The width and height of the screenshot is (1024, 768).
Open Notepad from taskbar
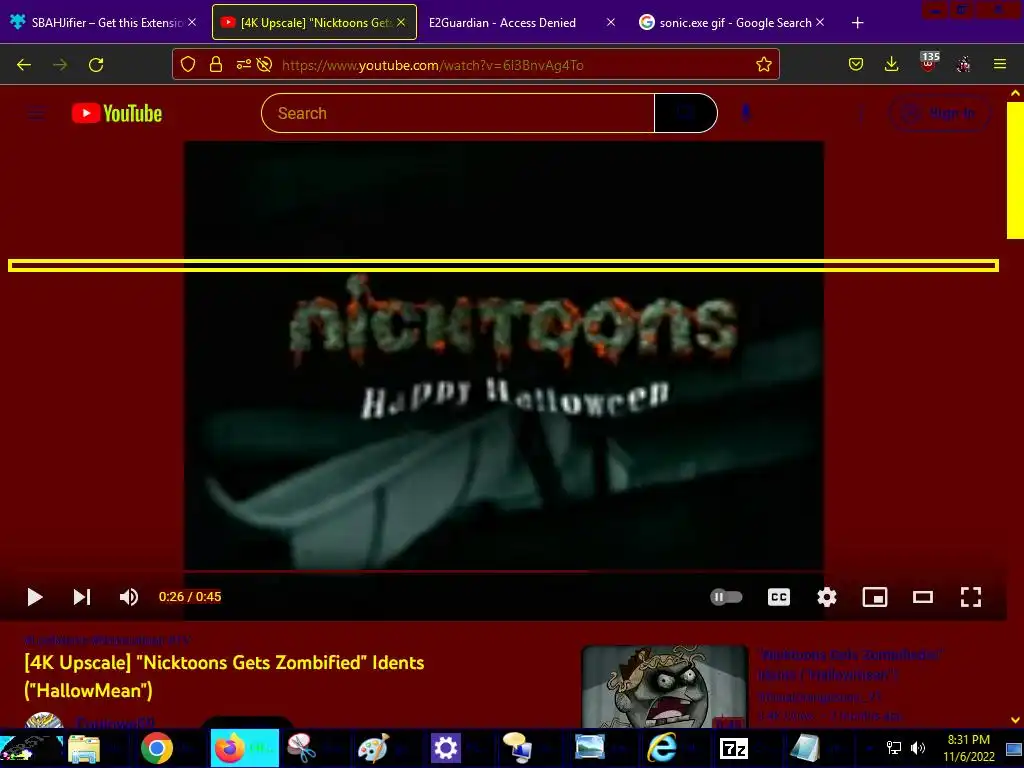coord(805,748)
